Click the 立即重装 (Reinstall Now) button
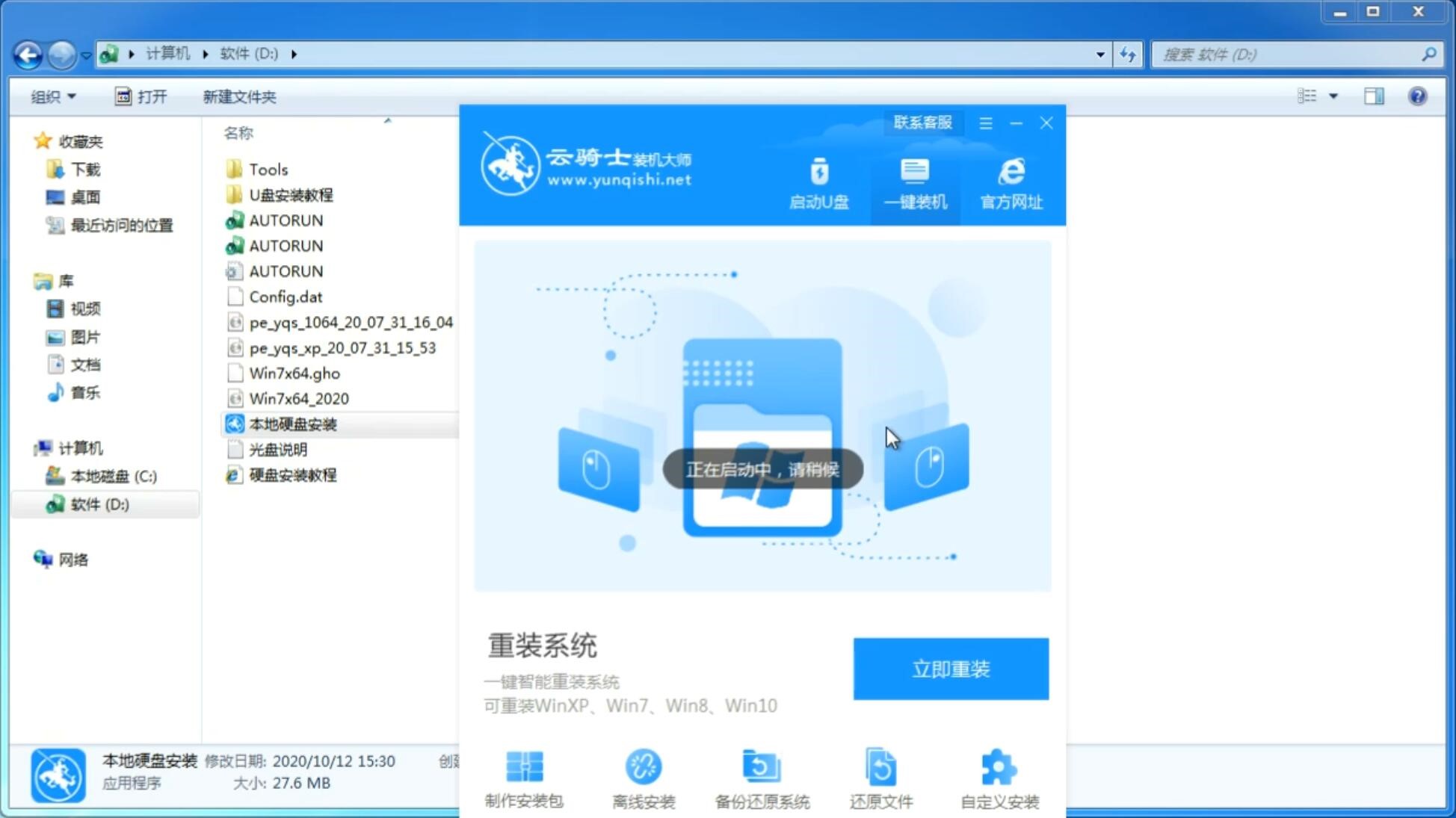The height and width of the screenshot is (818, 1456). click(x=951, y=668)
